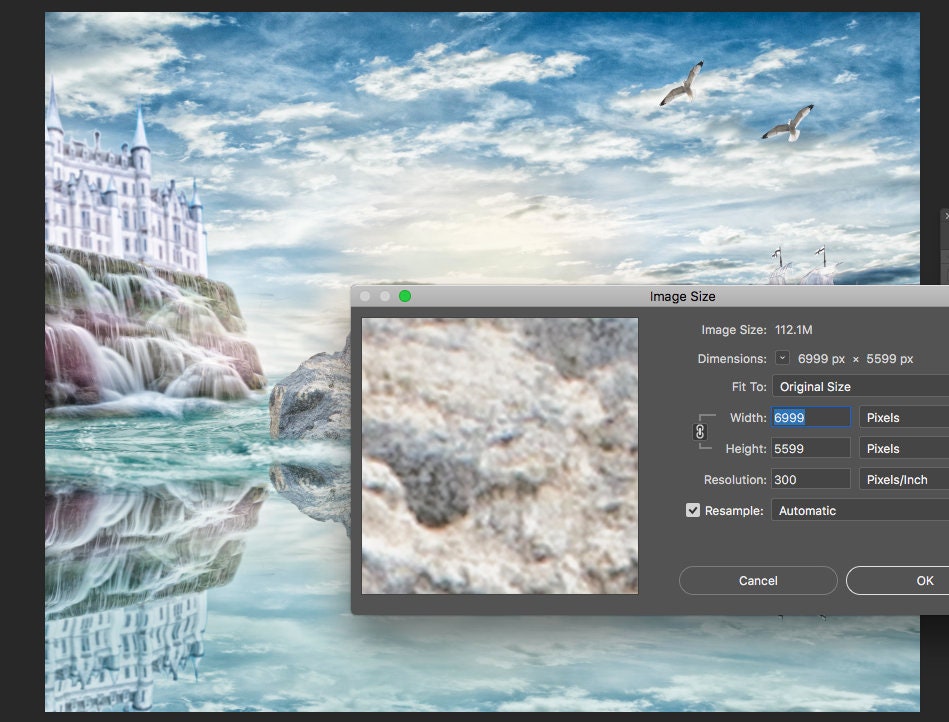Image resolution: width=949 pixels, height=722 pixels.
Task: Click the green zoom button on the dialog
Action: (405, 296)
